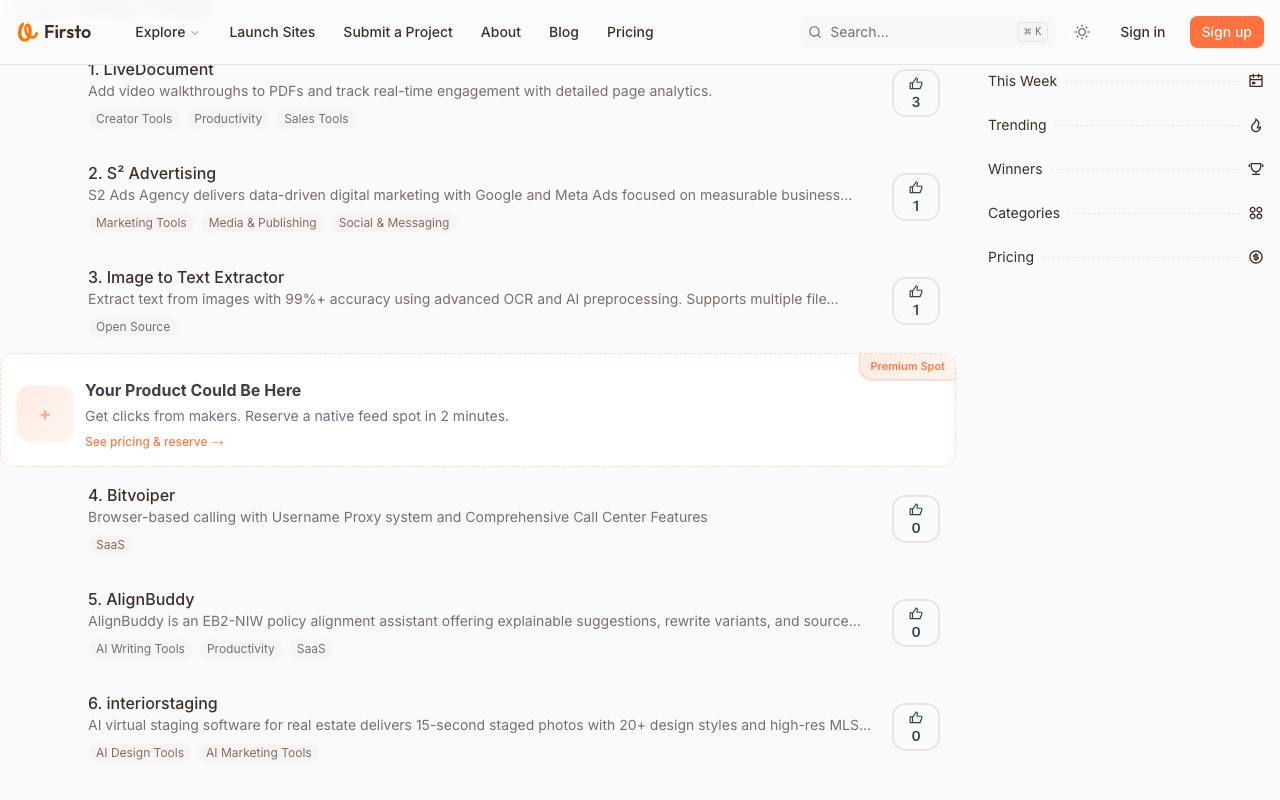Click the search magnifier icon
The height and width of the screenshot is (800, 1280).
pos(815,32)
